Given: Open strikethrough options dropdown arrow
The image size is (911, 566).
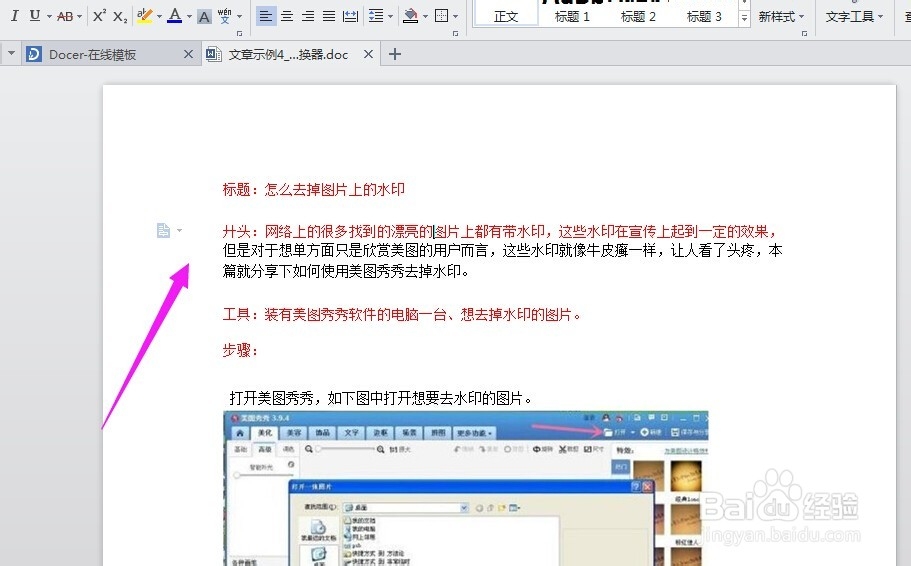Looking at the screenshot, I should pos(79,16).
